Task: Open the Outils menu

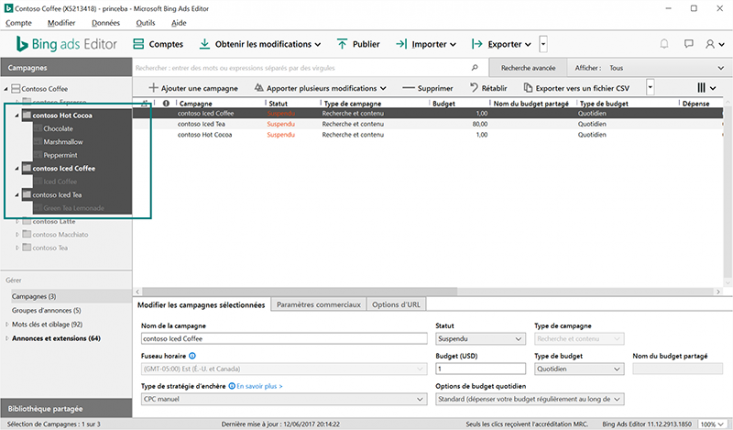Action: click(145, 23)
